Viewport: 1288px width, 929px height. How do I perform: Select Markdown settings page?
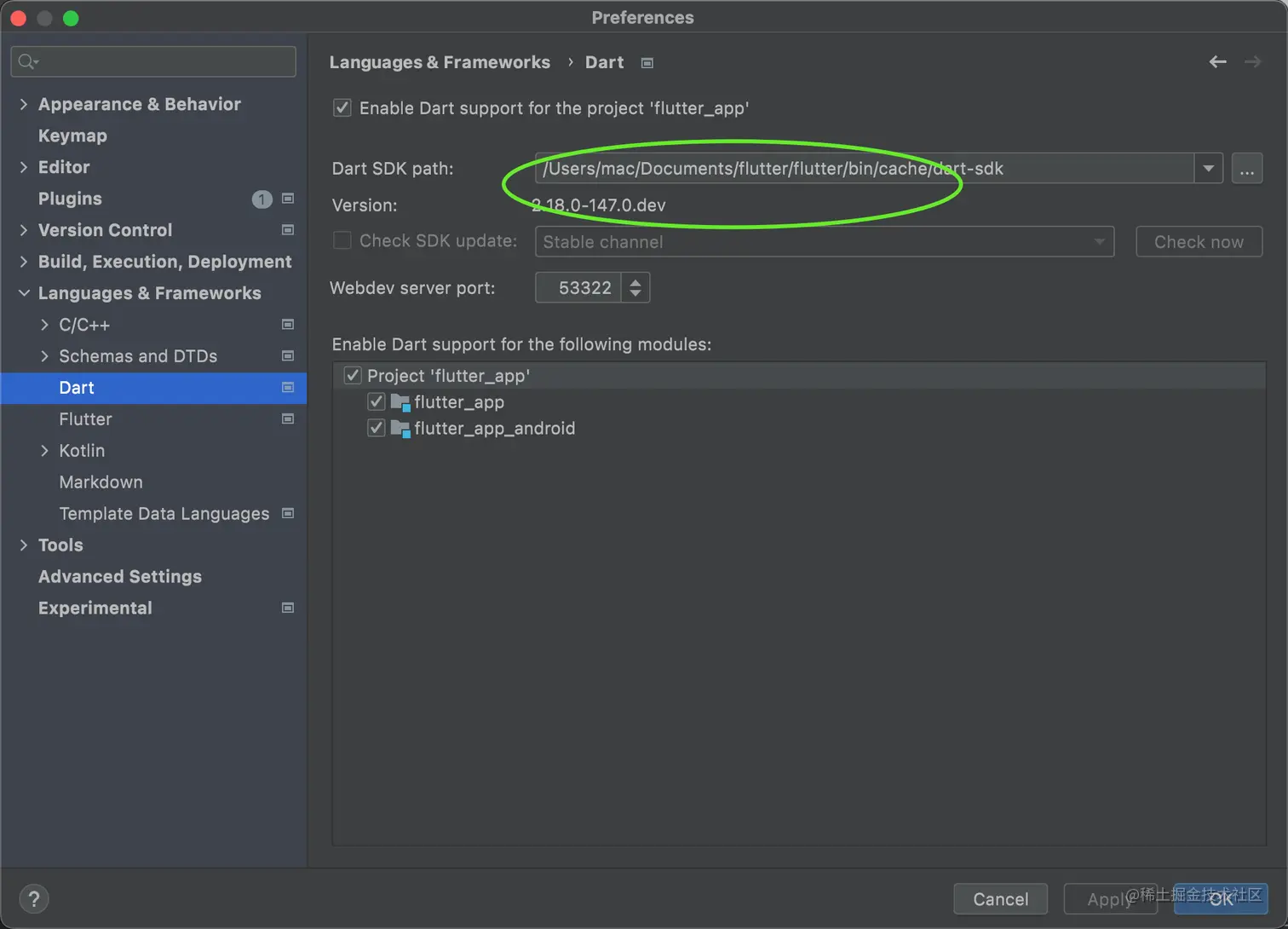pos(101,482)
